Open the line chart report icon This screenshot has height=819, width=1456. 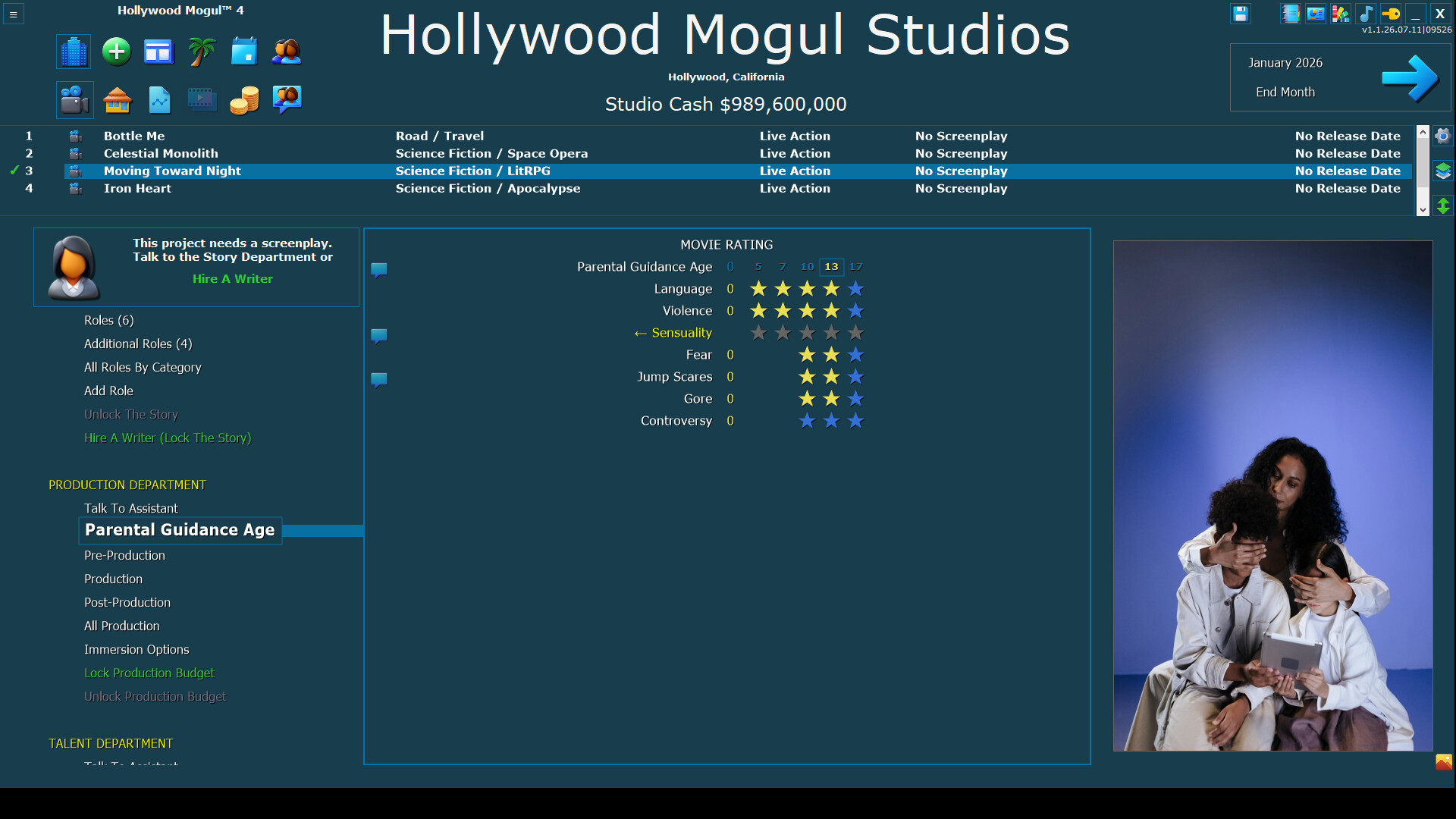click(159, 99)
